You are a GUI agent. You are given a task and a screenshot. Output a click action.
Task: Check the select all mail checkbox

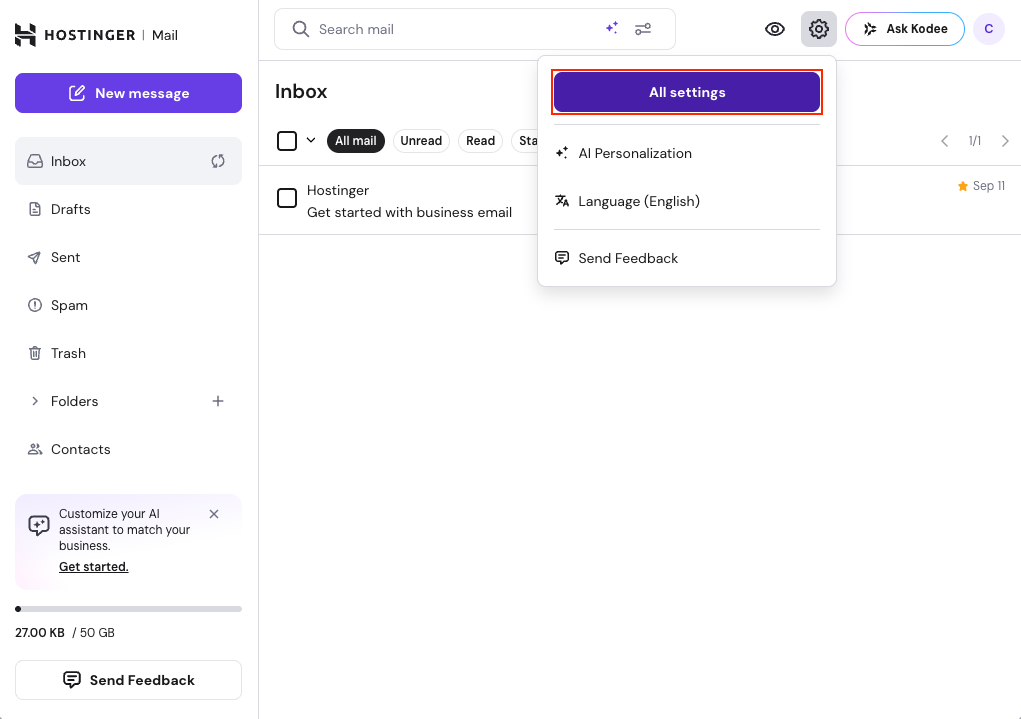click(x=287, y=141)
